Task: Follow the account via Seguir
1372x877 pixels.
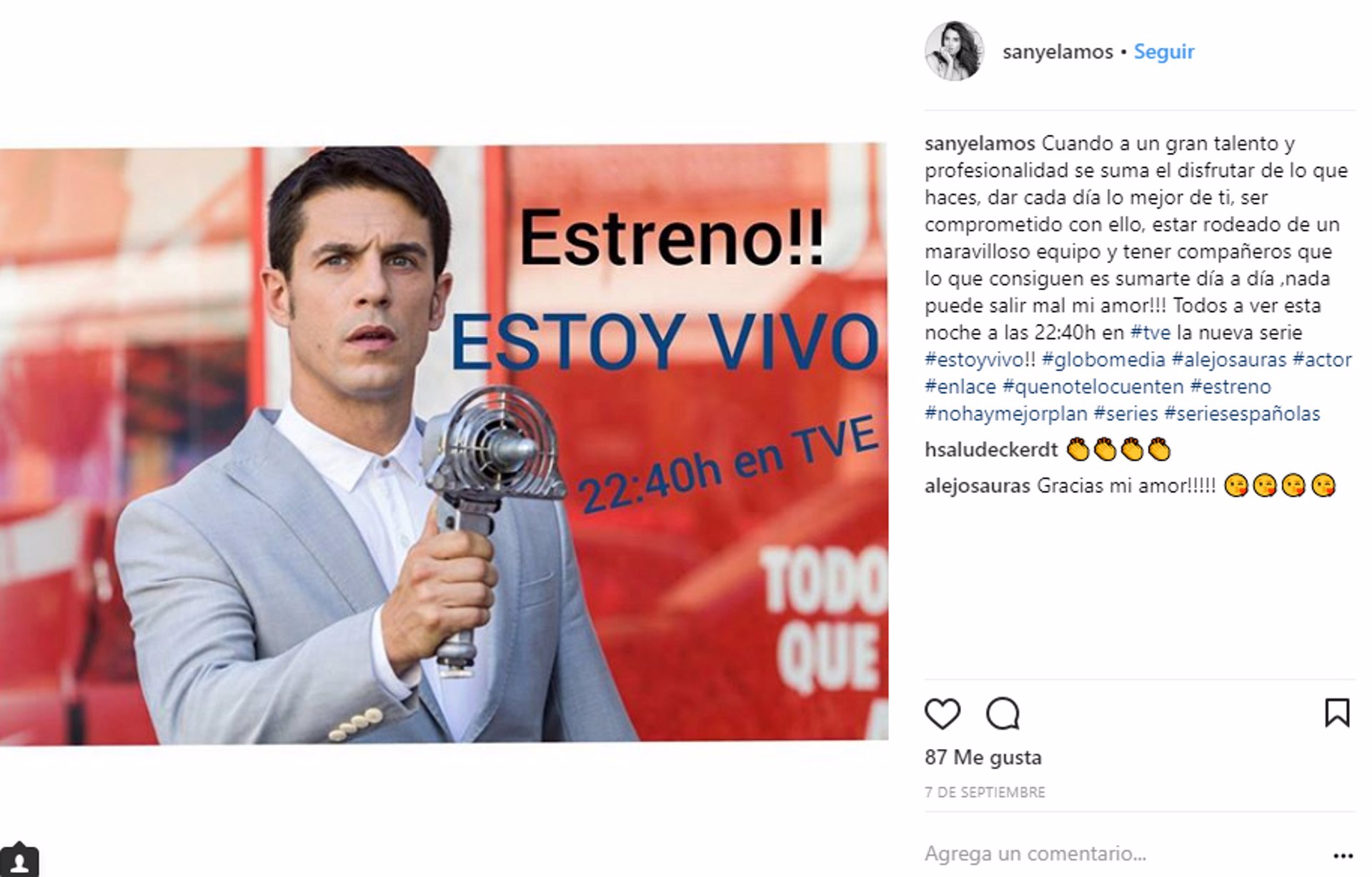Action: (x=1164, y=51)
